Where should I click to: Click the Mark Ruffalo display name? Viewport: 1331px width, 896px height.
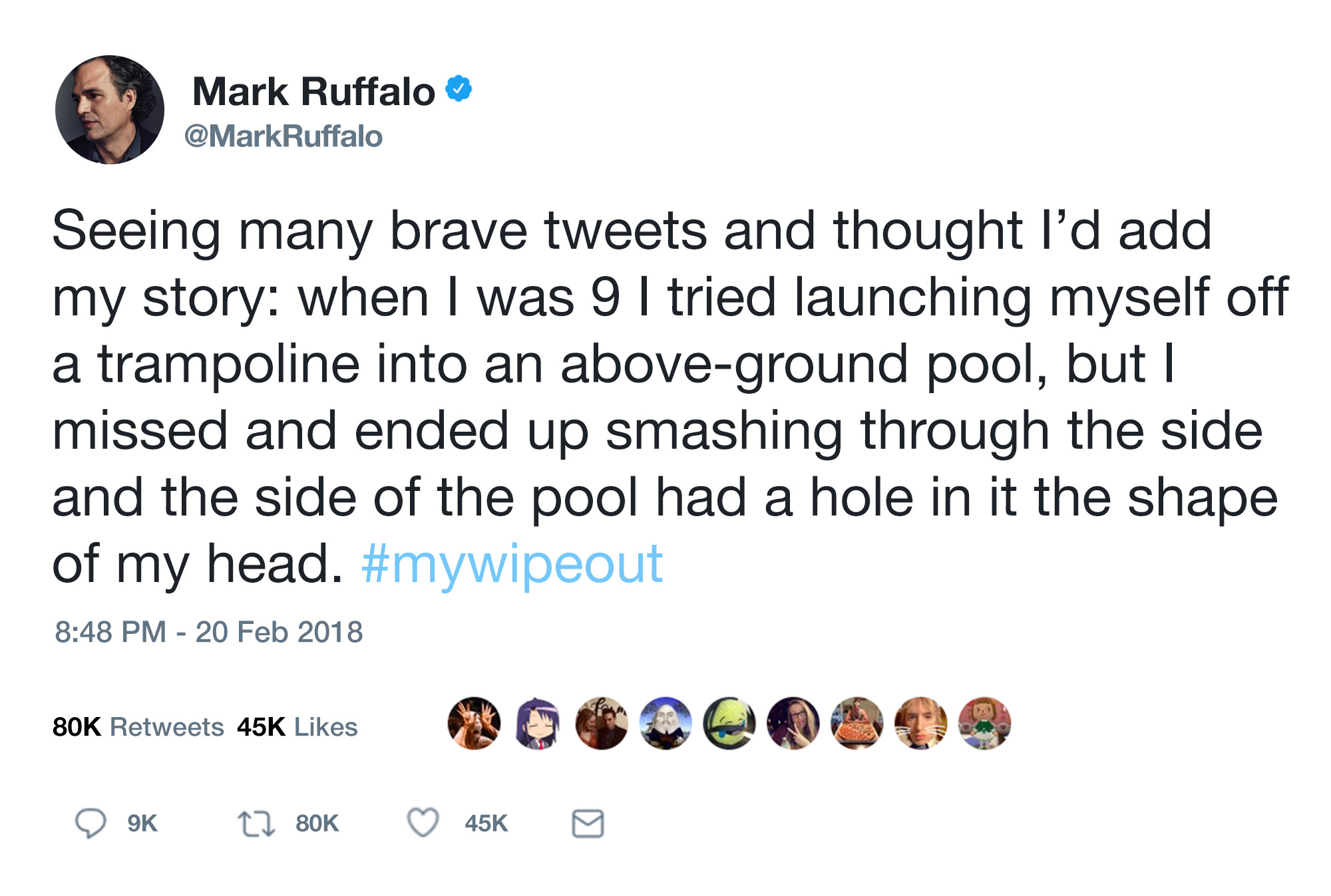(313, 91)
